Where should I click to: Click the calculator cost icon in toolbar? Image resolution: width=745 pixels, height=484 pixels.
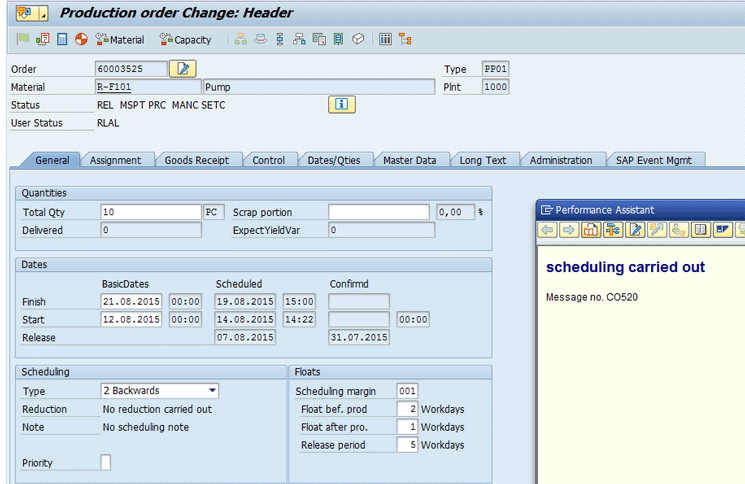pyautogui.click(x=62, y=39)
